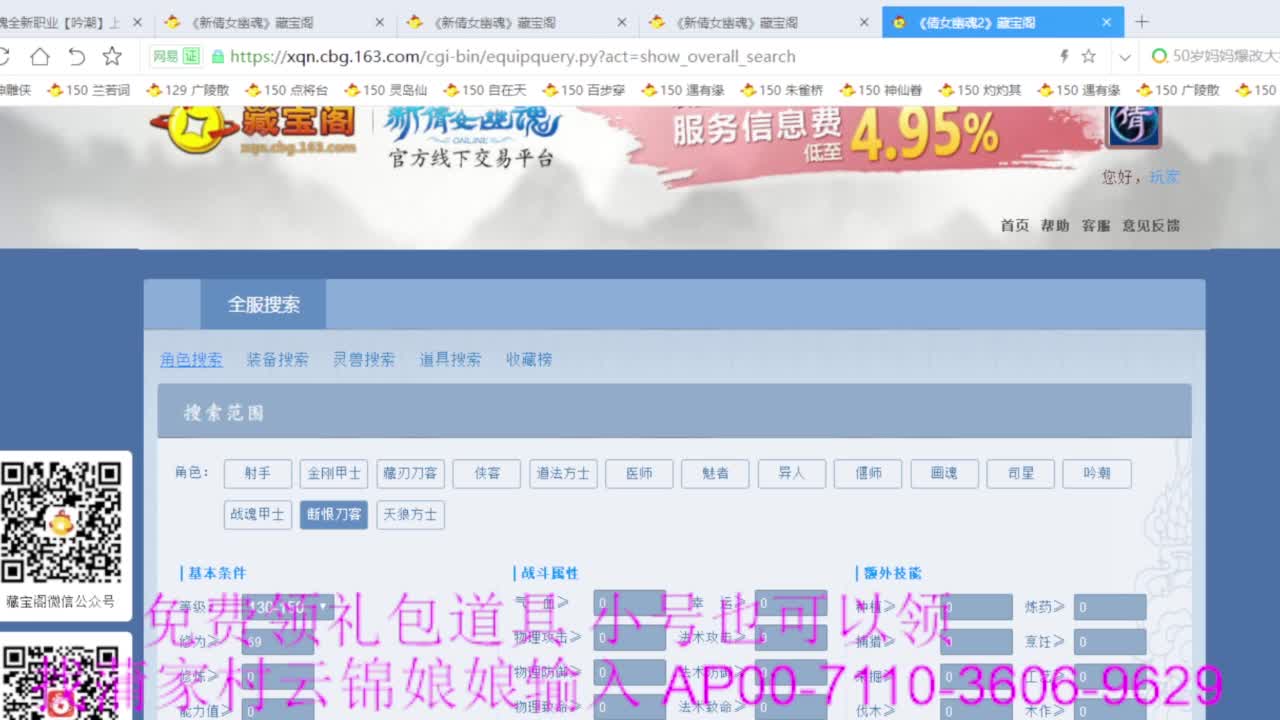Click the undo-close-tab arrow icon
Viewport: 1280px width, 720px height.
(x=76, y=56)
